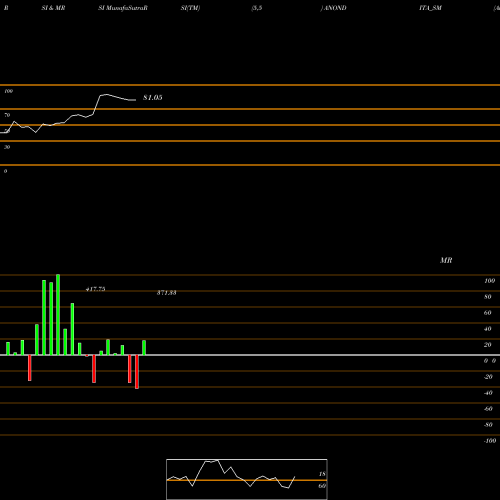
Task: Click the RSI value label 81.05
Action: tap(153, 98)
